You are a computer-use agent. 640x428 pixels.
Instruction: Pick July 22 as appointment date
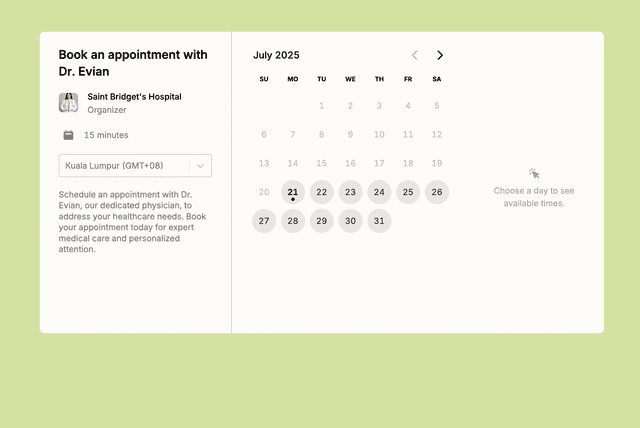pyautogui.click(x=321, y=192)
